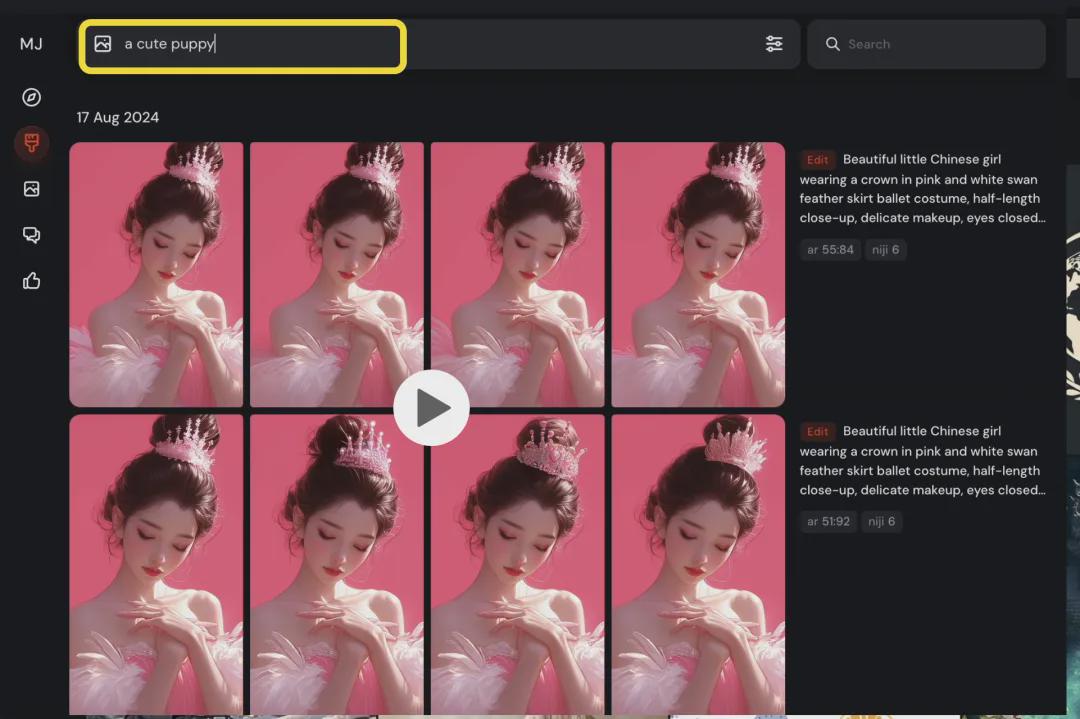The width and height of the screenshot is (1080, 719).
Task: Open Organize using the picture icon
Action: [x=30, y=188]
